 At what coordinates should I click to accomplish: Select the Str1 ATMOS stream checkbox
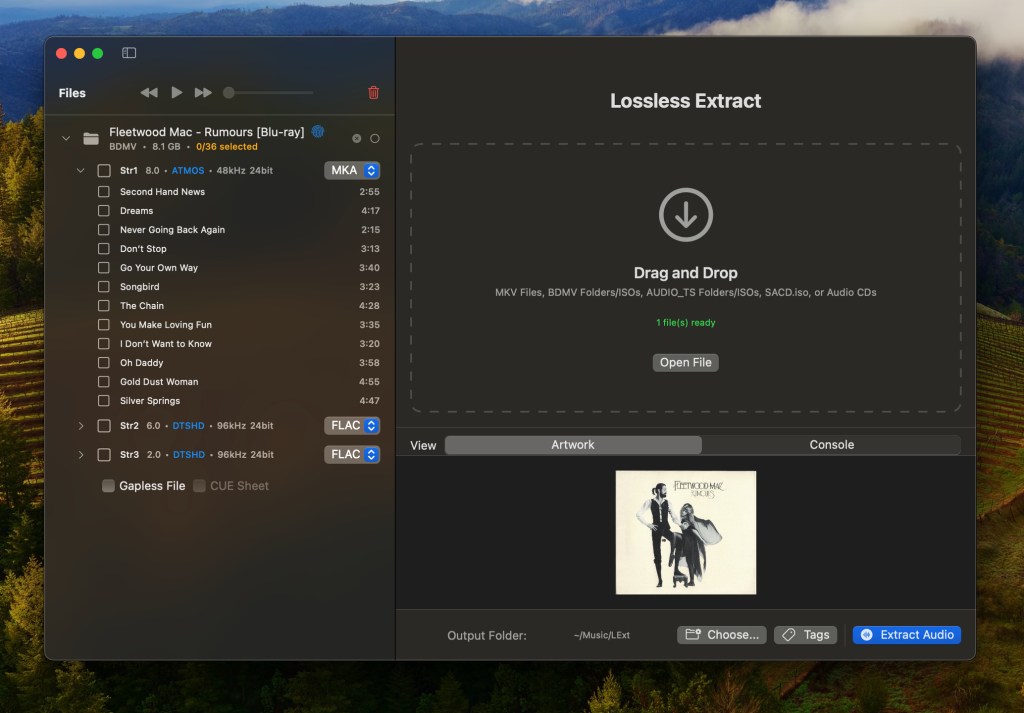104,171
